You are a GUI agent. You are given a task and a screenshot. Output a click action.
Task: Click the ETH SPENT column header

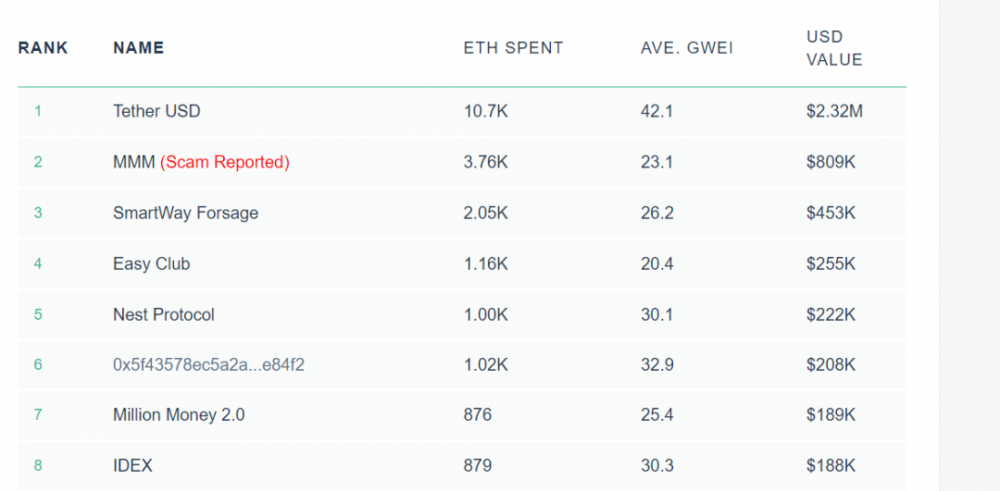coord(513,48)
